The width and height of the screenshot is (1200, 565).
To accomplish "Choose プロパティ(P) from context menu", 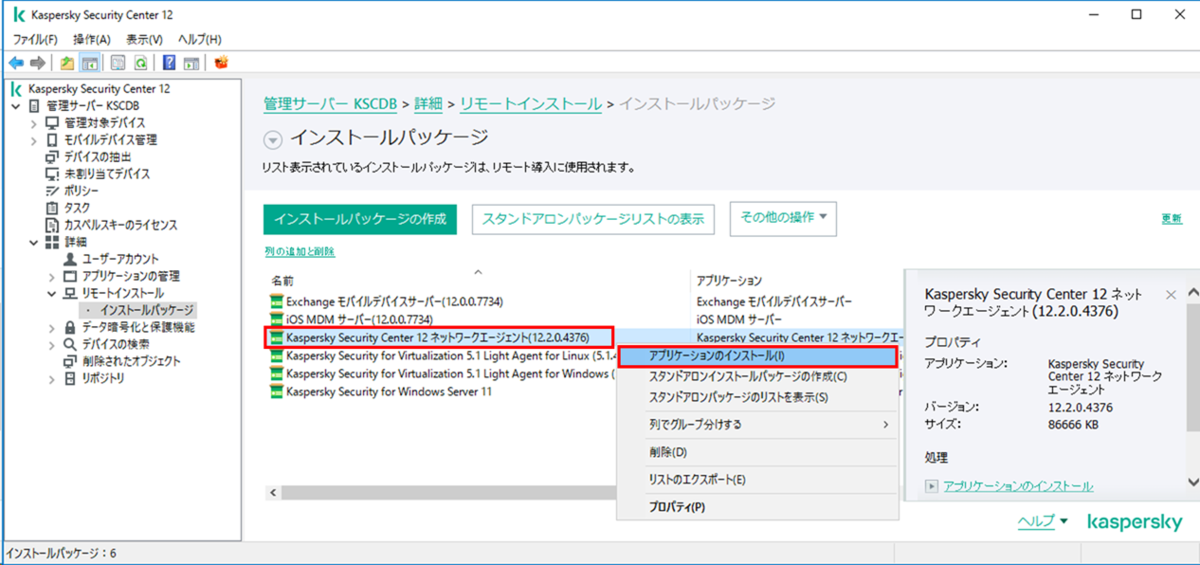I will [756, 507].
